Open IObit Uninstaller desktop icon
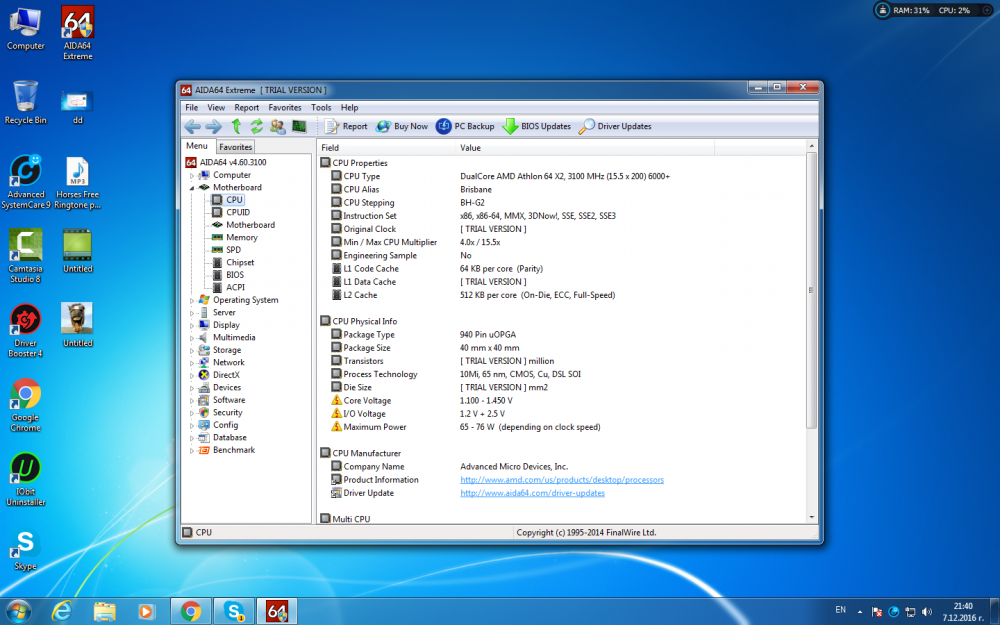Viewport: 1000px width, 625px height. coord(26,480)
